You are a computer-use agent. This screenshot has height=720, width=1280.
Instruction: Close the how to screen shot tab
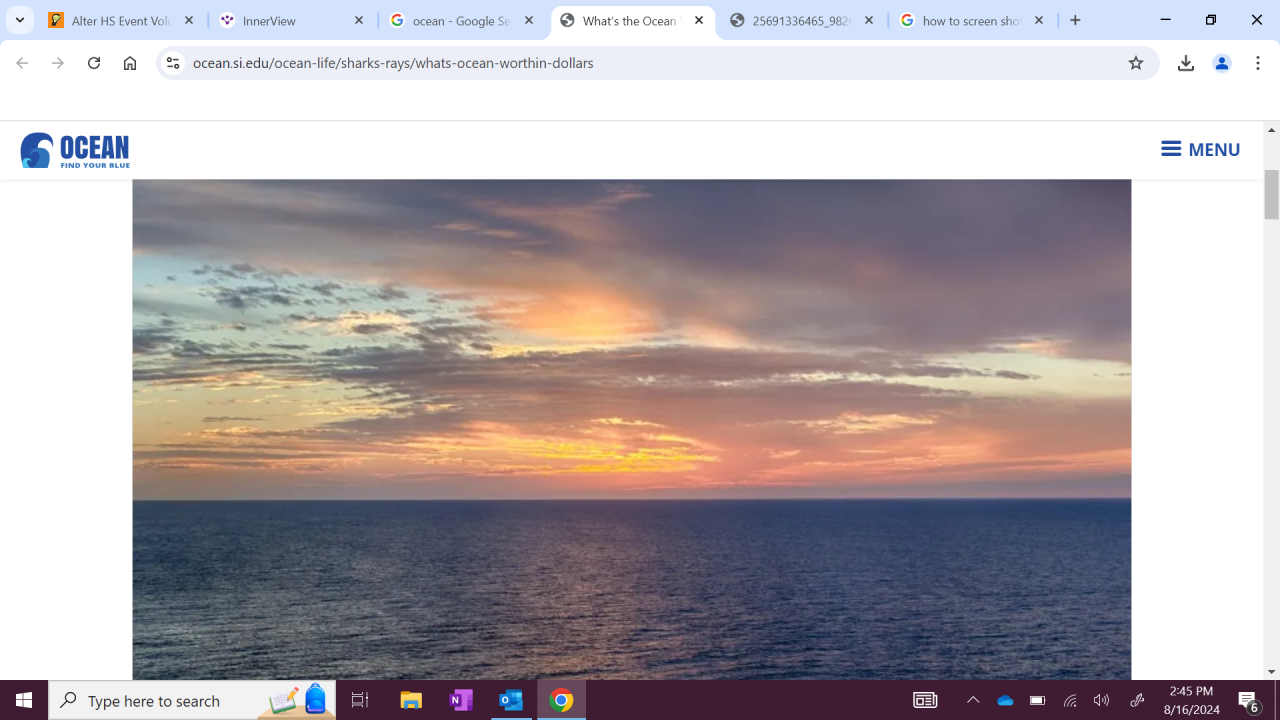point(1039,20)
